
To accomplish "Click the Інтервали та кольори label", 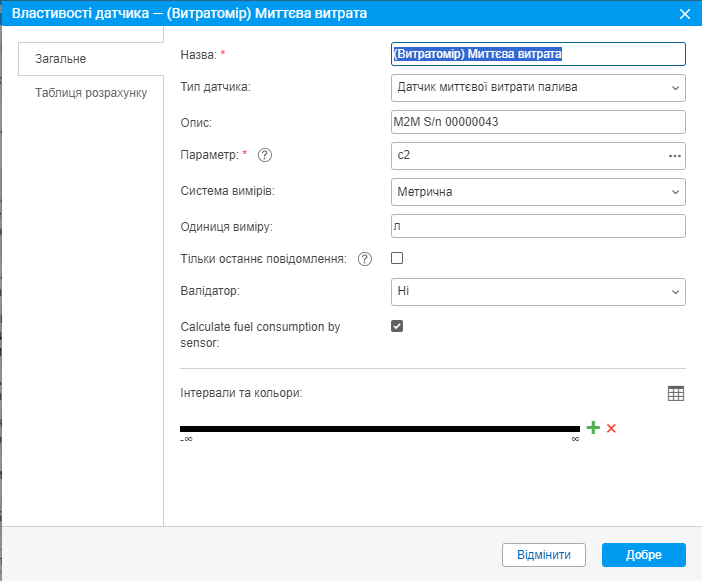I will pyautogui.click(x=241, y=393).
